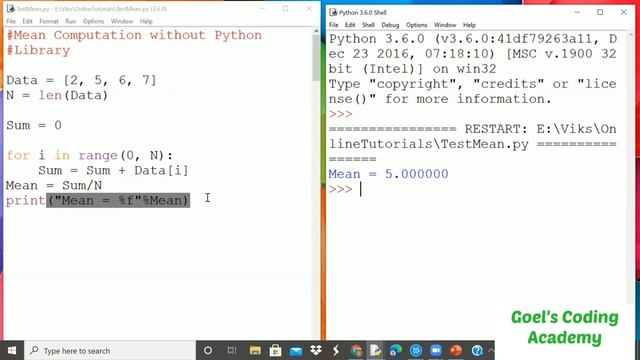Image resolution: width=640 pixels, height=360 pixels.
Task: Open Edit menu in TestMean.py editor
Action: 27,21
